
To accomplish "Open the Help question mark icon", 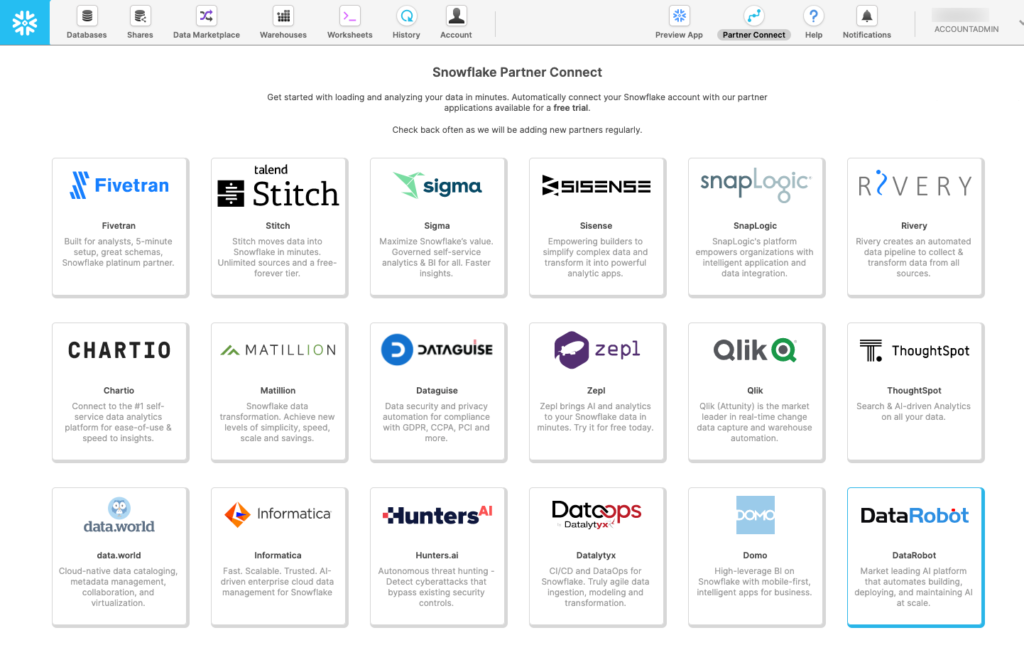I will click(x=813, y=16).
